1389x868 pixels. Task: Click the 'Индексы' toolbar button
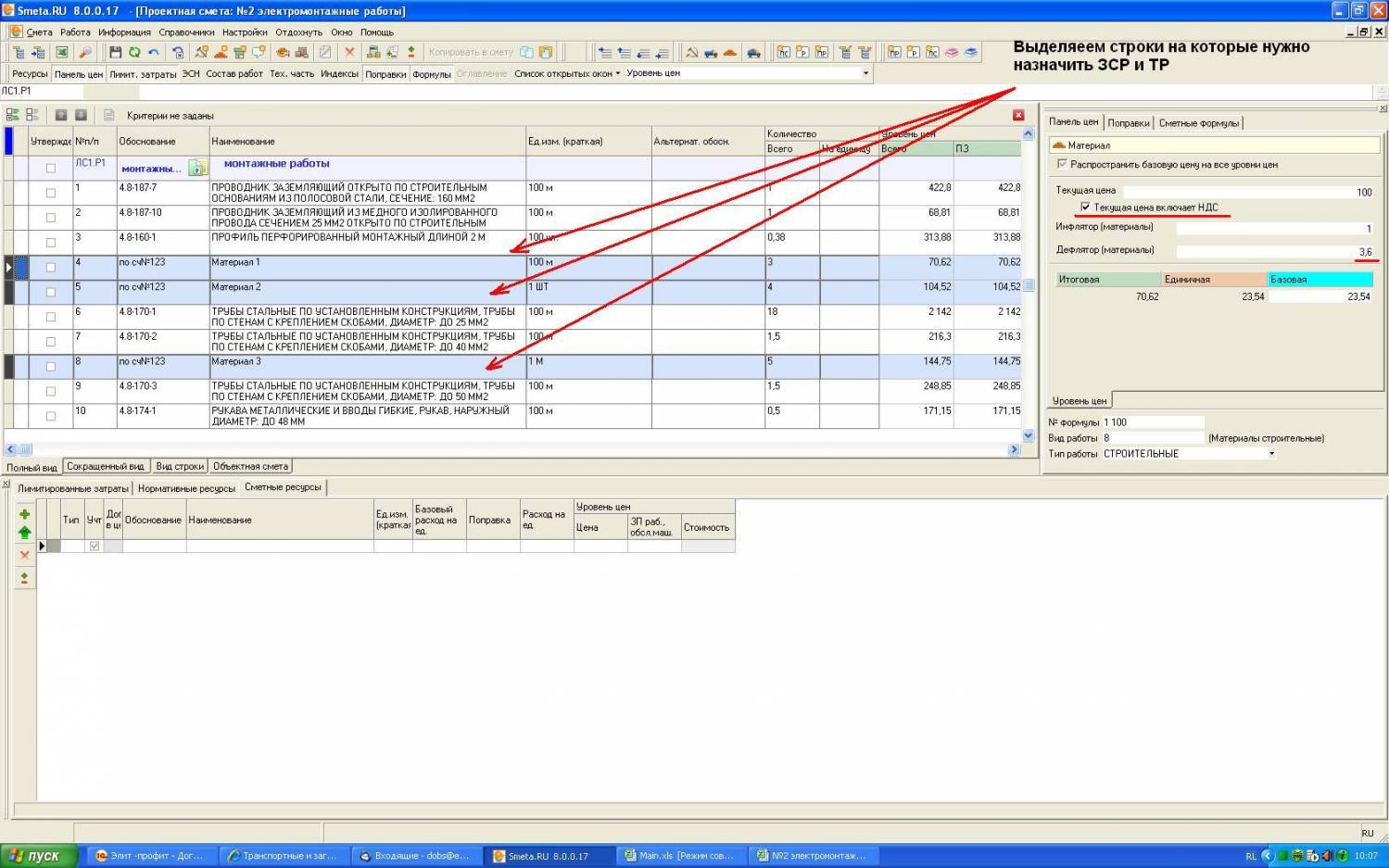[x=339, y=73]
